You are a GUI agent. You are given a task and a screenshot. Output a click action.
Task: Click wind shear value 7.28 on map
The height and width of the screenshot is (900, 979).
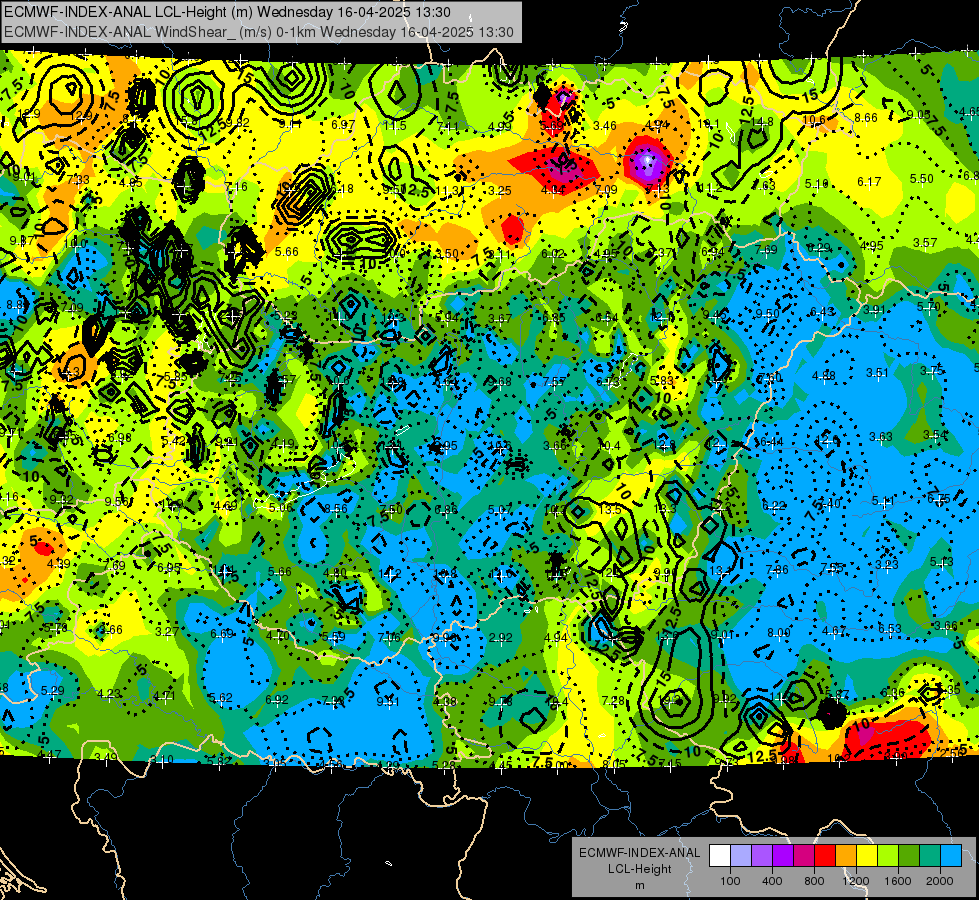[x=613, y=701]
